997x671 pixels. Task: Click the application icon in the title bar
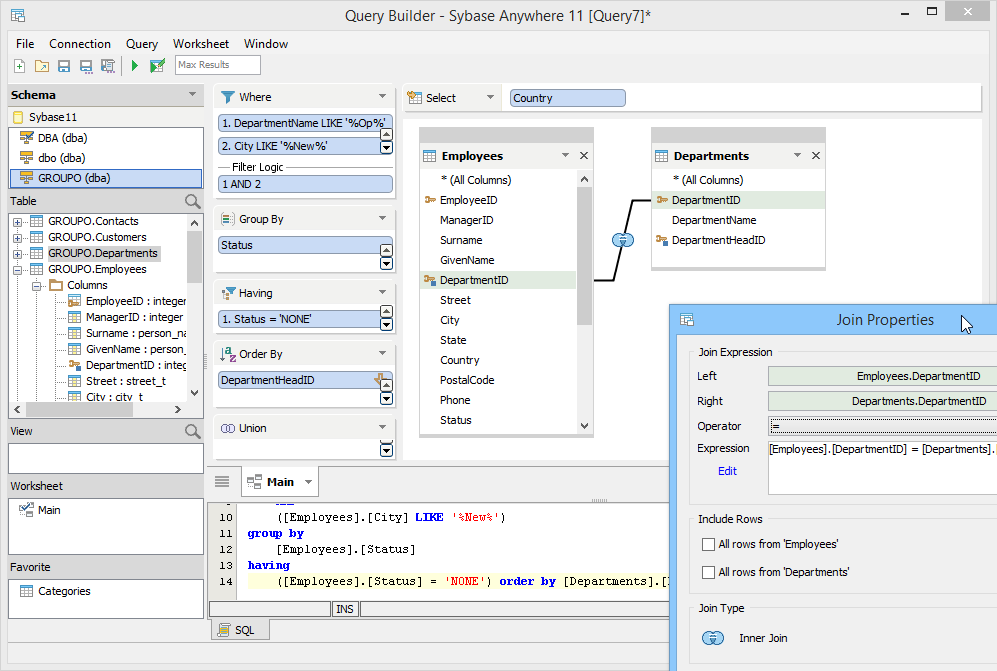pos(18,15)
